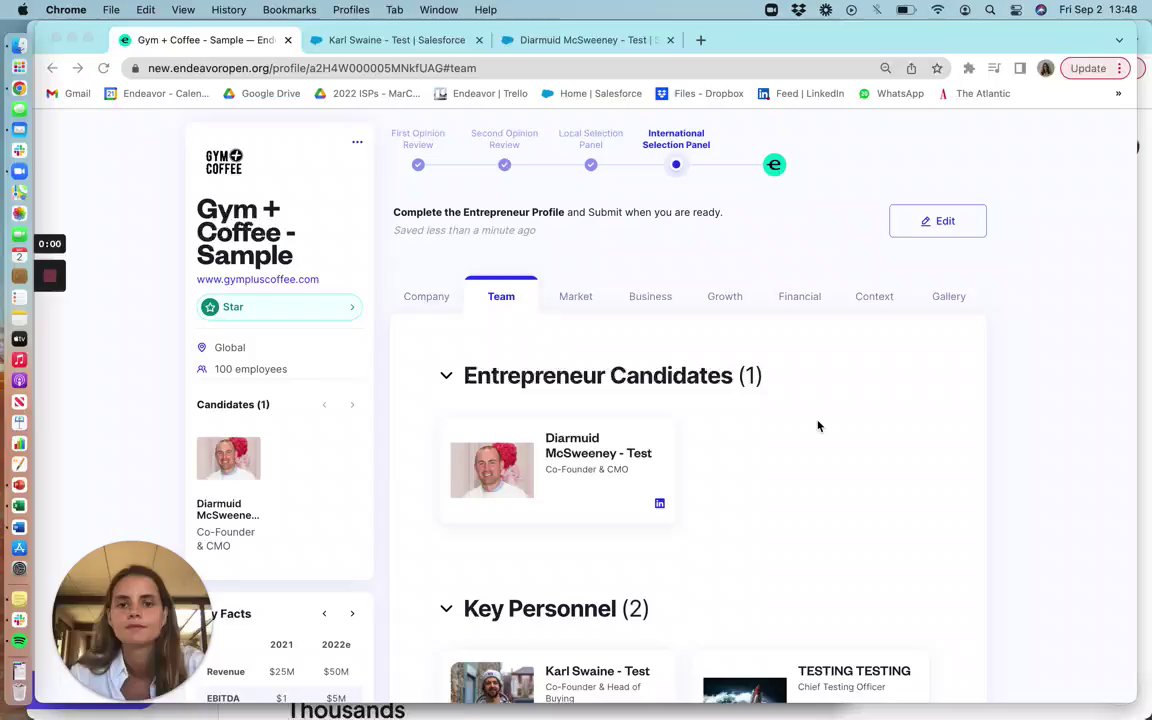Click the Second Opinion Review checkmark step

click(x=504, y=165)
